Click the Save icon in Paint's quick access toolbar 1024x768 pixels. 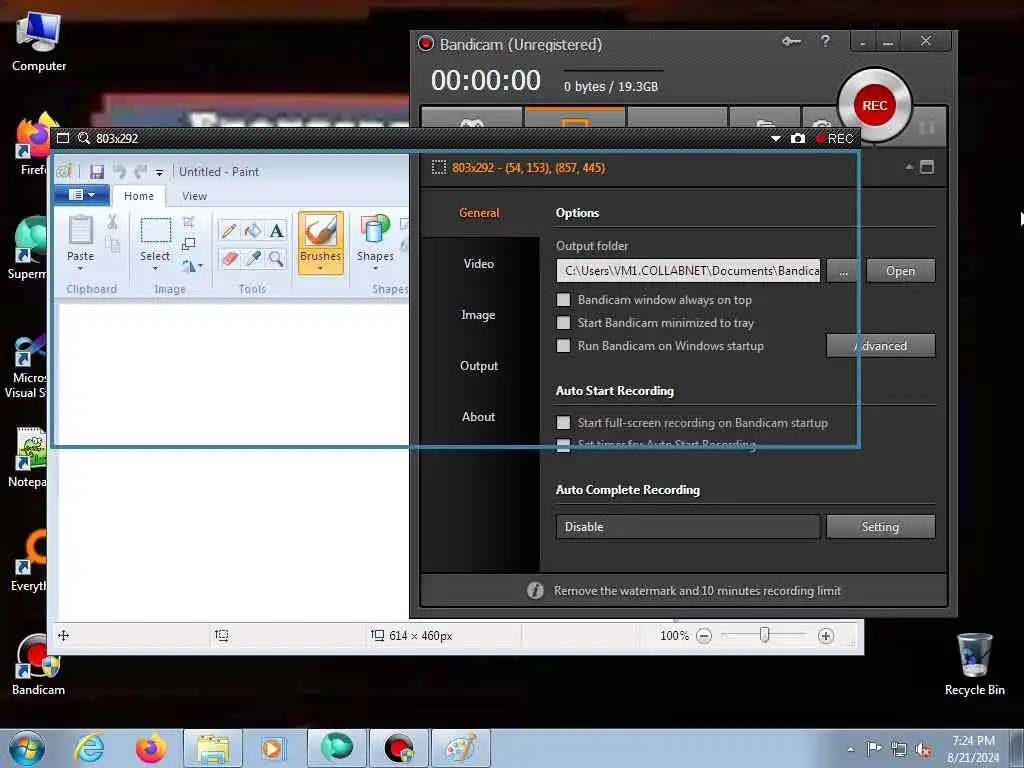pos(97,172)
